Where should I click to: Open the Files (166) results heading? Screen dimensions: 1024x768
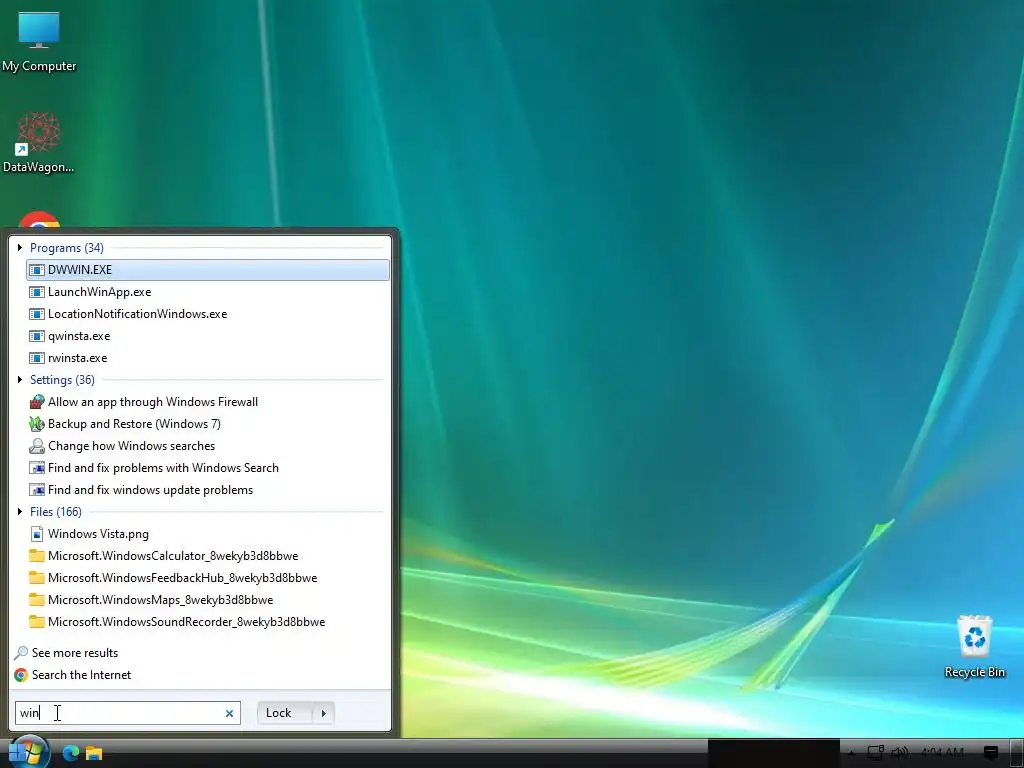56,512
